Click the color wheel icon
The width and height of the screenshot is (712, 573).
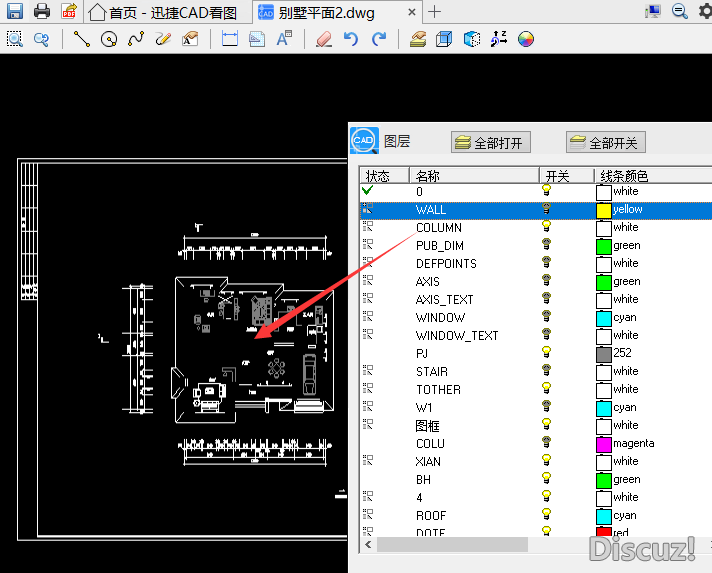tap(526, 39)
